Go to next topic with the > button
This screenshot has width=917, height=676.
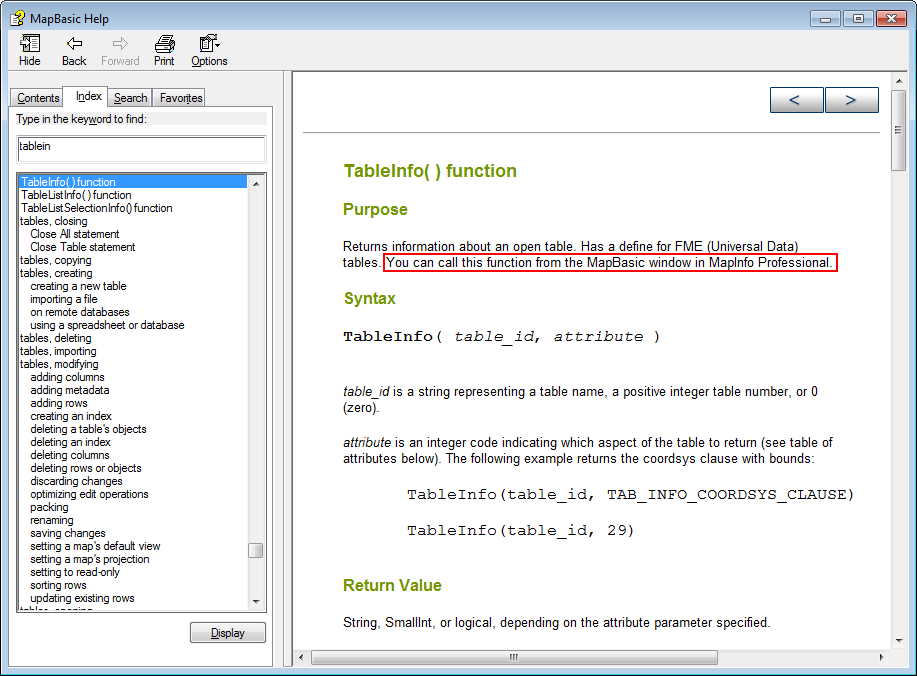point(851,99)
